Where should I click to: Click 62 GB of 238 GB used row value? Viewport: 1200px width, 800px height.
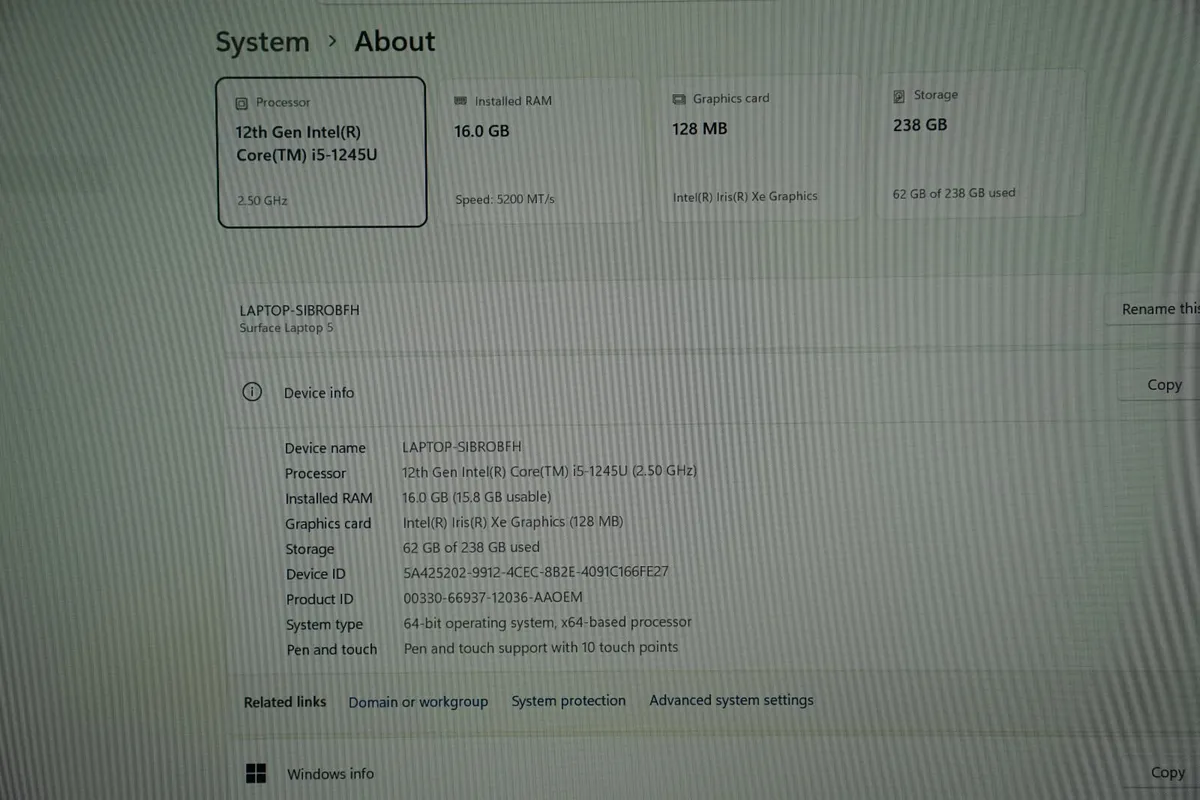[x=471, y=547]
